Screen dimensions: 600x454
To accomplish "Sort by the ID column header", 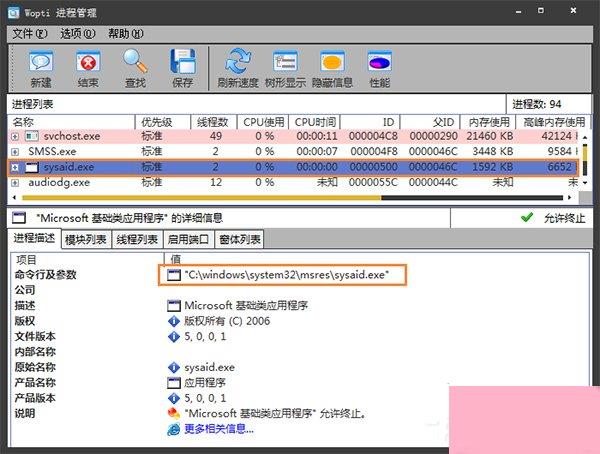I will [x=370, y=122].
